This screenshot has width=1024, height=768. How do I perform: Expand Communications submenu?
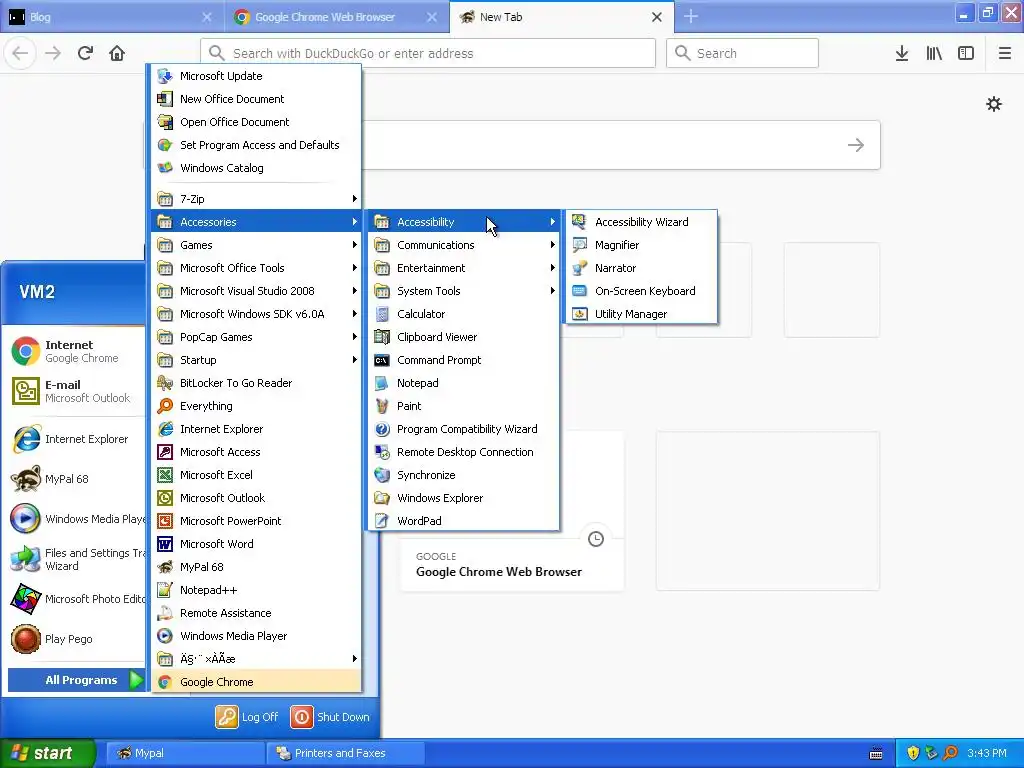pos(464,245)
